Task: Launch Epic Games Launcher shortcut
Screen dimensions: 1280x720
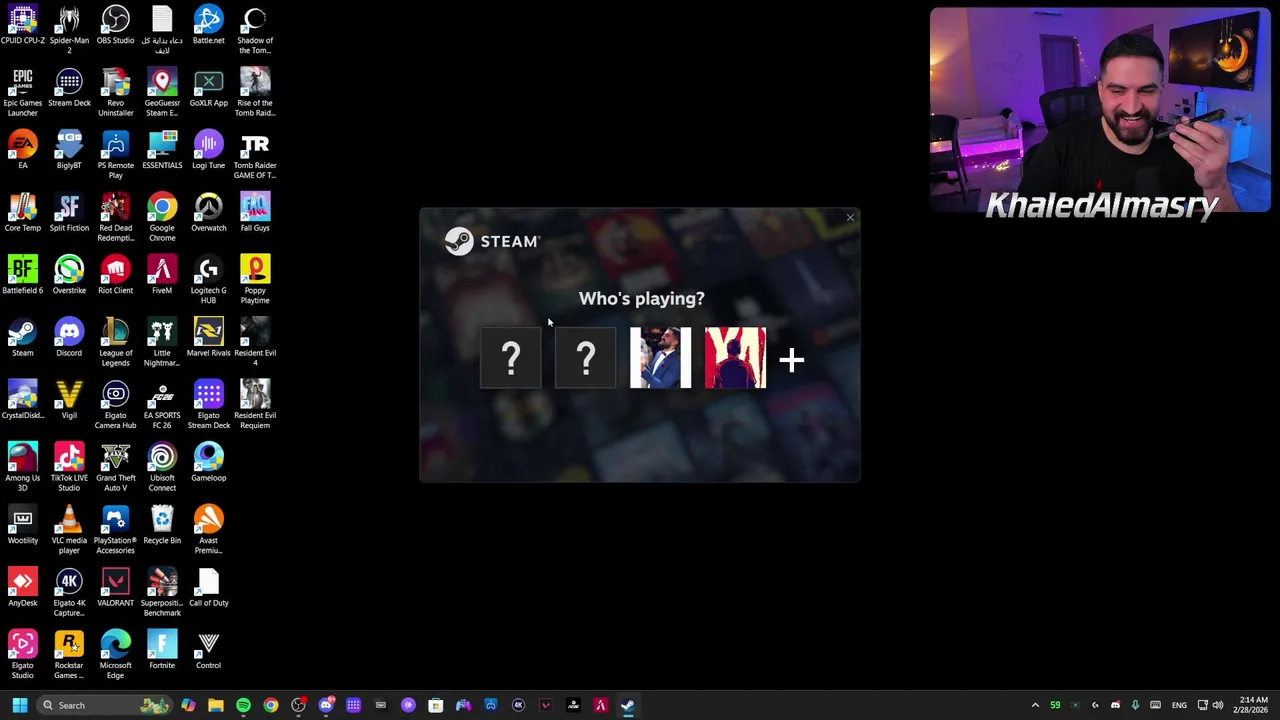Action: 23,92
